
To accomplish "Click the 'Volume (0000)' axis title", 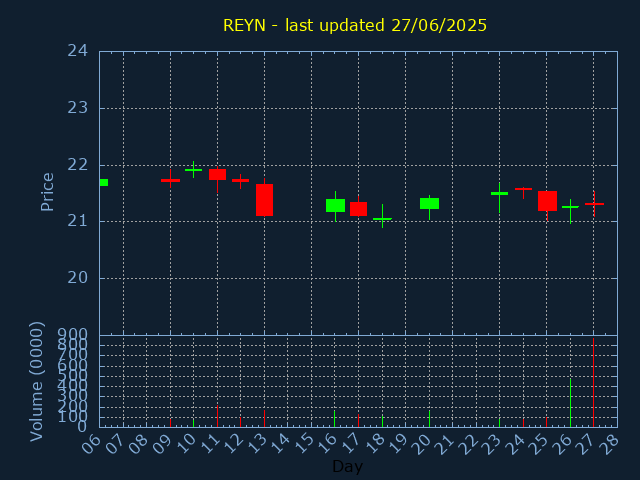I will 37,382.
